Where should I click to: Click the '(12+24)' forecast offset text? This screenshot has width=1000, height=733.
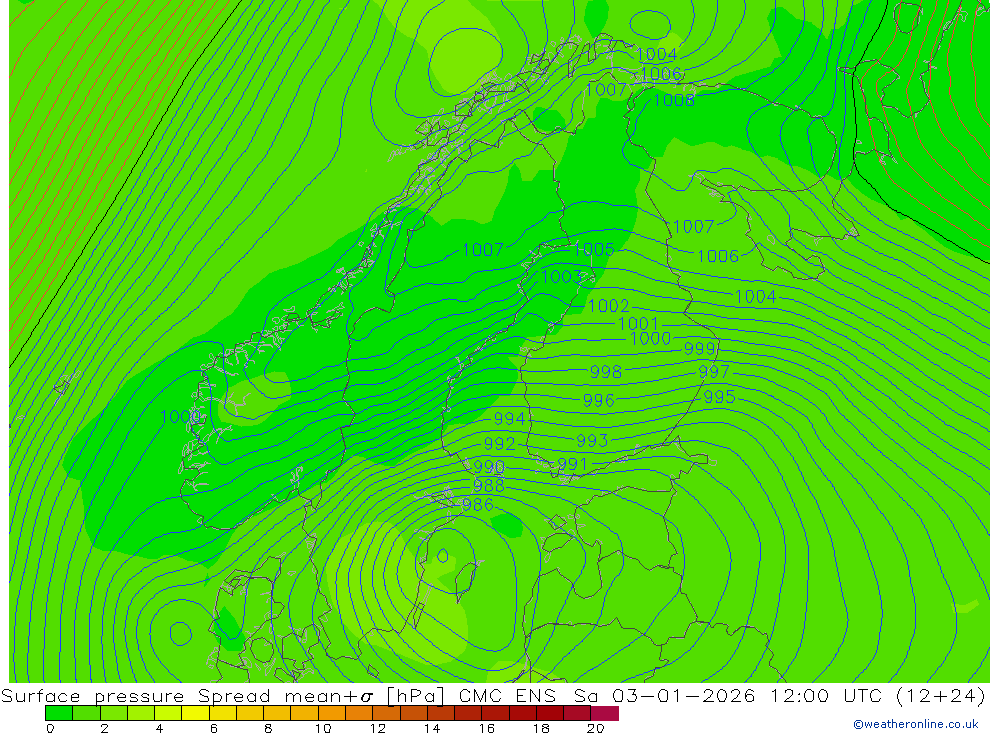tap(940, 695)
